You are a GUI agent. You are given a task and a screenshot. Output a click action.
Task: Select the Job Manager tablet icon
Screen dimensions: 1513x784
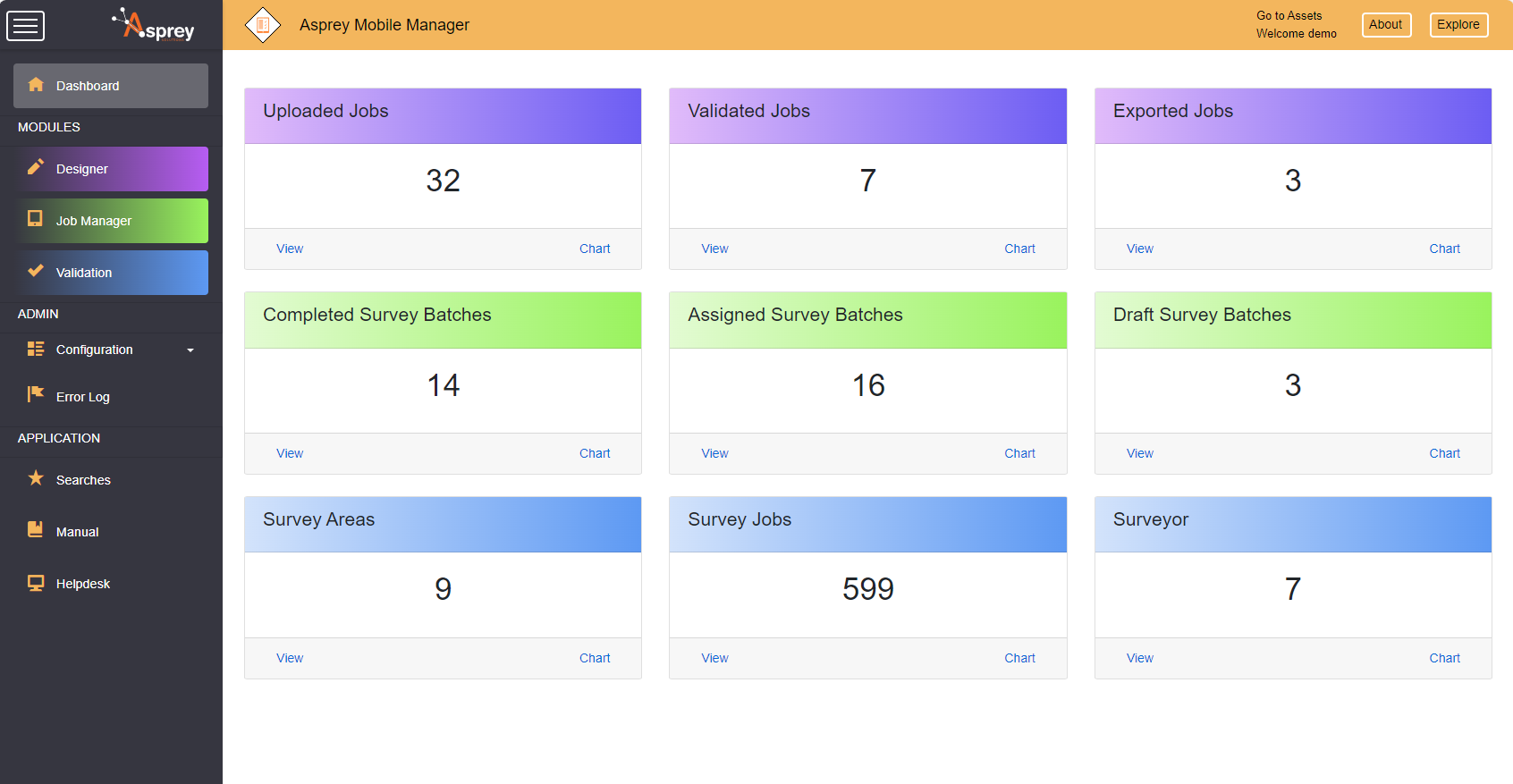36,219
